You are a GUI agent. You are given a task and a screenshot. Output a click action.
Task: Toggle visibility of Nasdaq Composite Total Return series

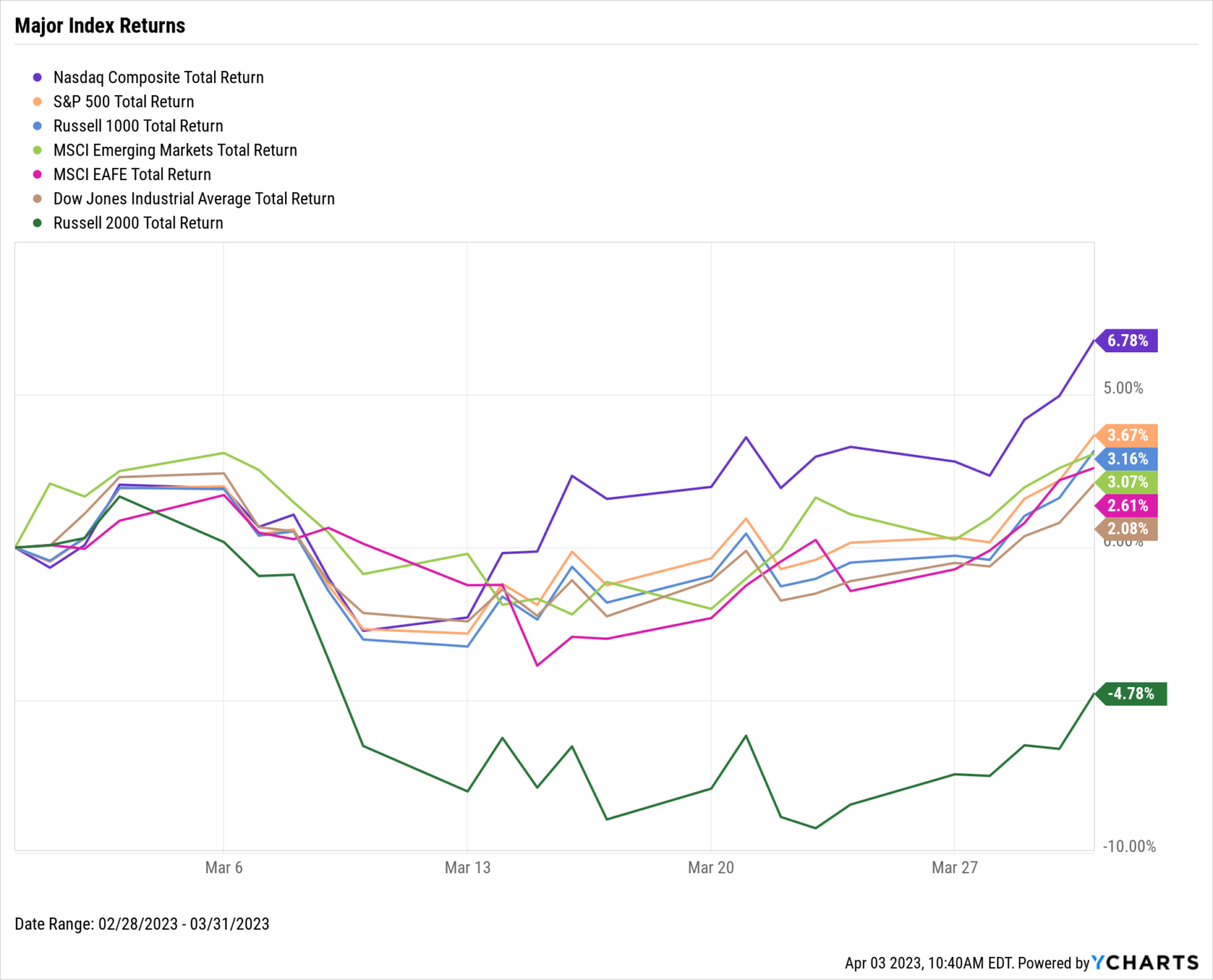coord(158,77)
